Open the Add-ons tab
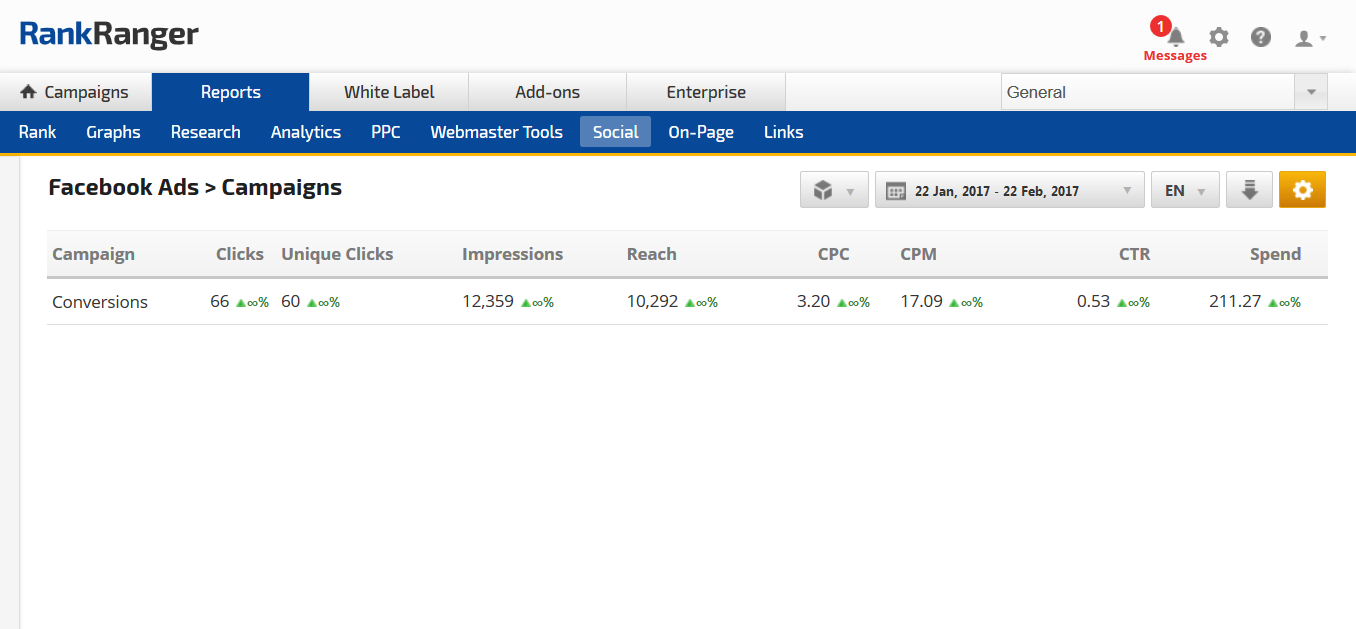Viewport: 1356px width, 629px height. pyautogui.click(x=547, y=92)
